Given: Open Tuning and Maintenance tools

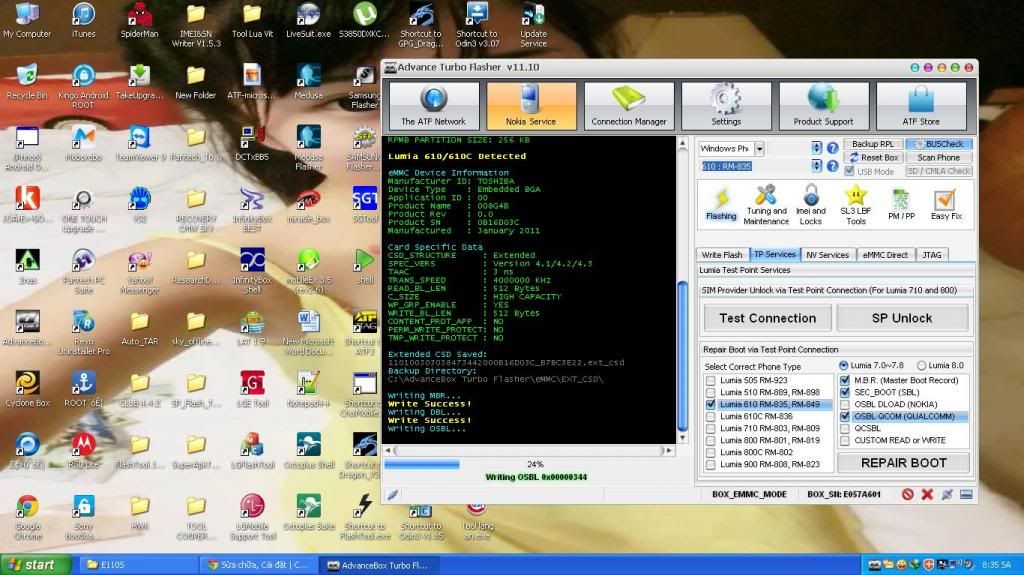Looking at the screenshot, I should click(766, 205).
